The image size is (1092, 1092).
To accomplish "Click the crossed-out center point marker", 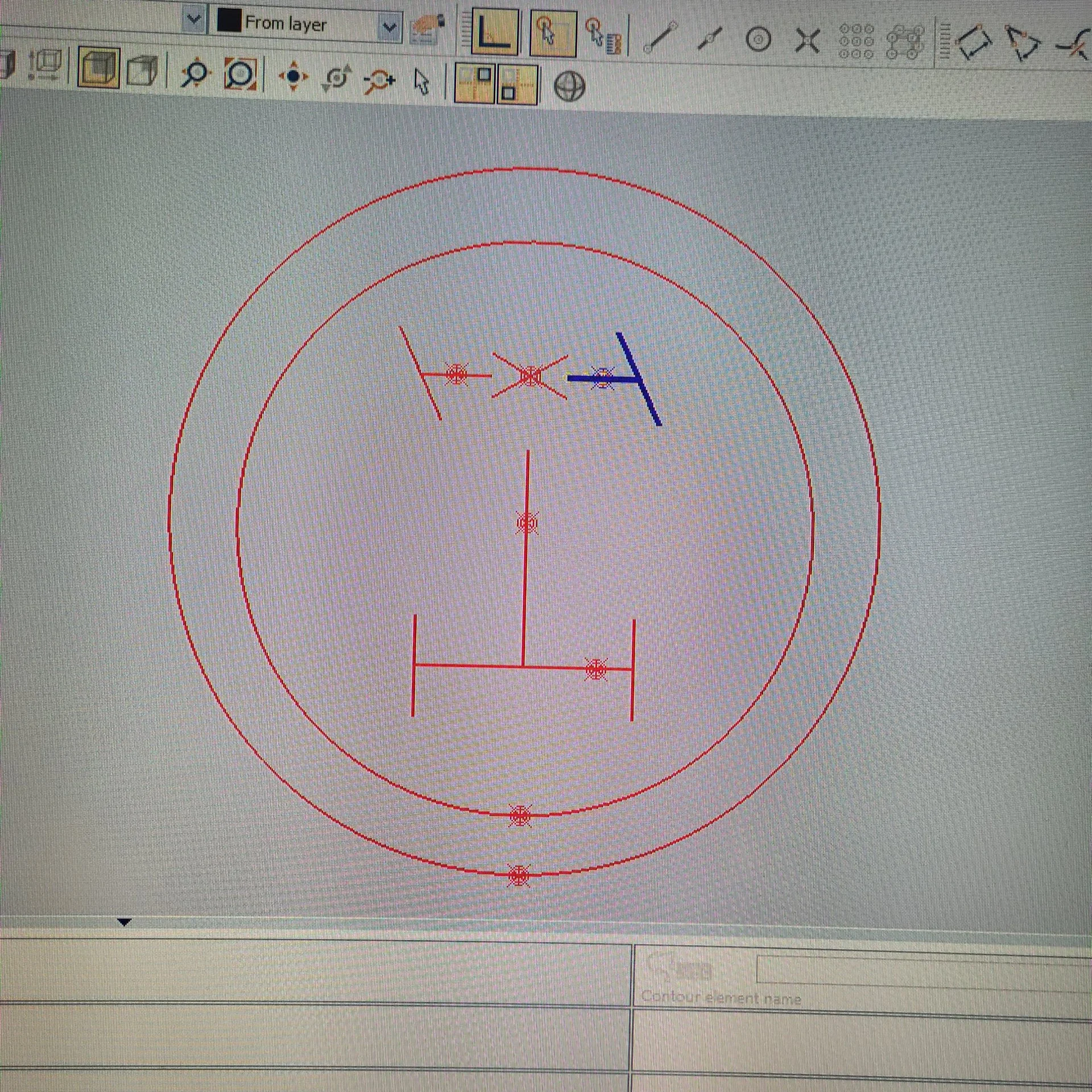I will point(530,376).
